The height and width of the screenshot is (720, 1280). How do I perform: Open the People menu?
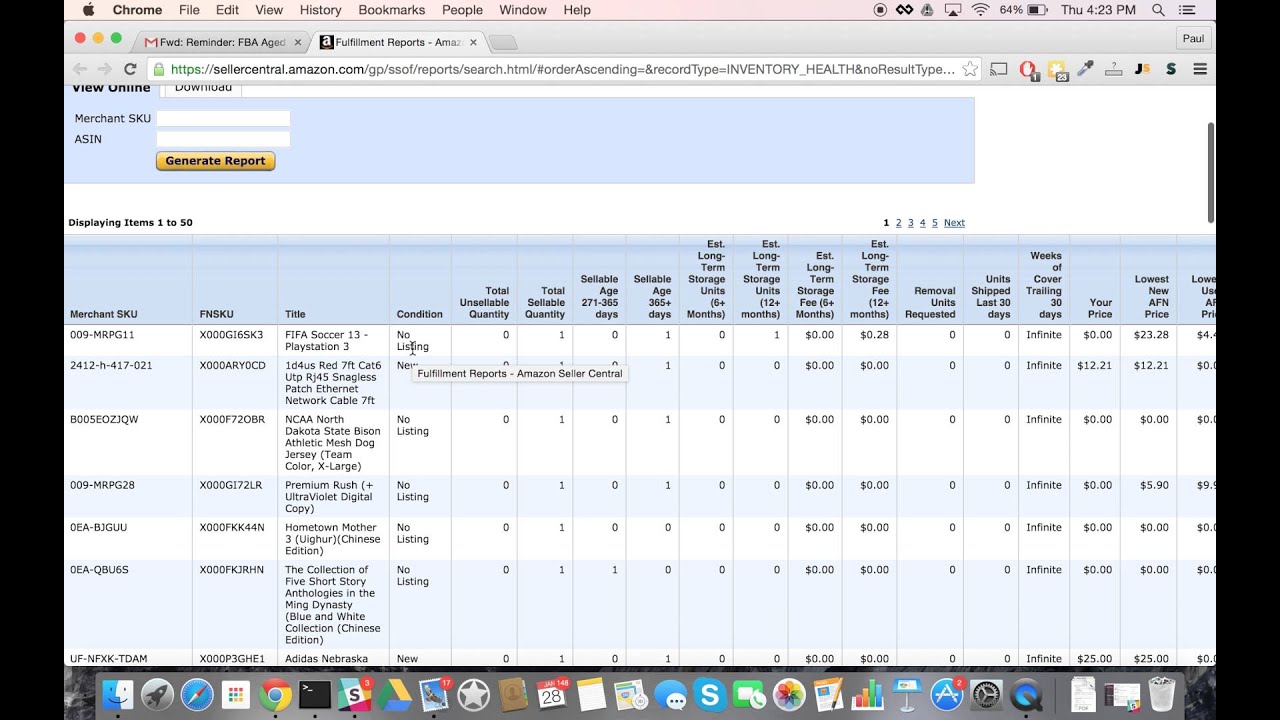click(462, 10)
